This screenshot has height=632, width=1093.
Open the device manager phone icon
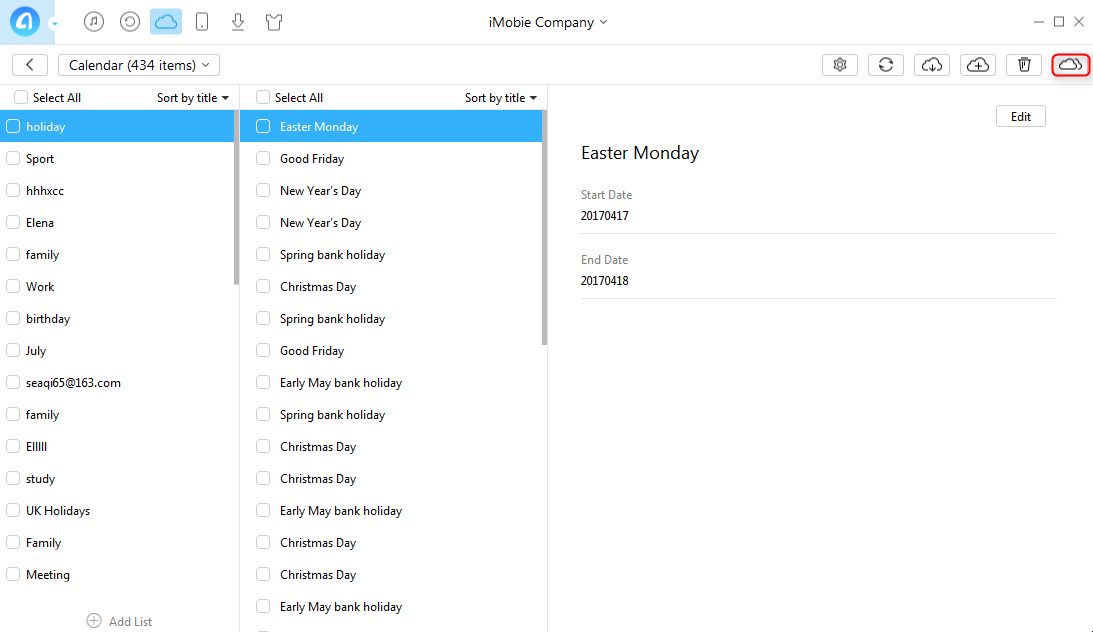(202, 22)
